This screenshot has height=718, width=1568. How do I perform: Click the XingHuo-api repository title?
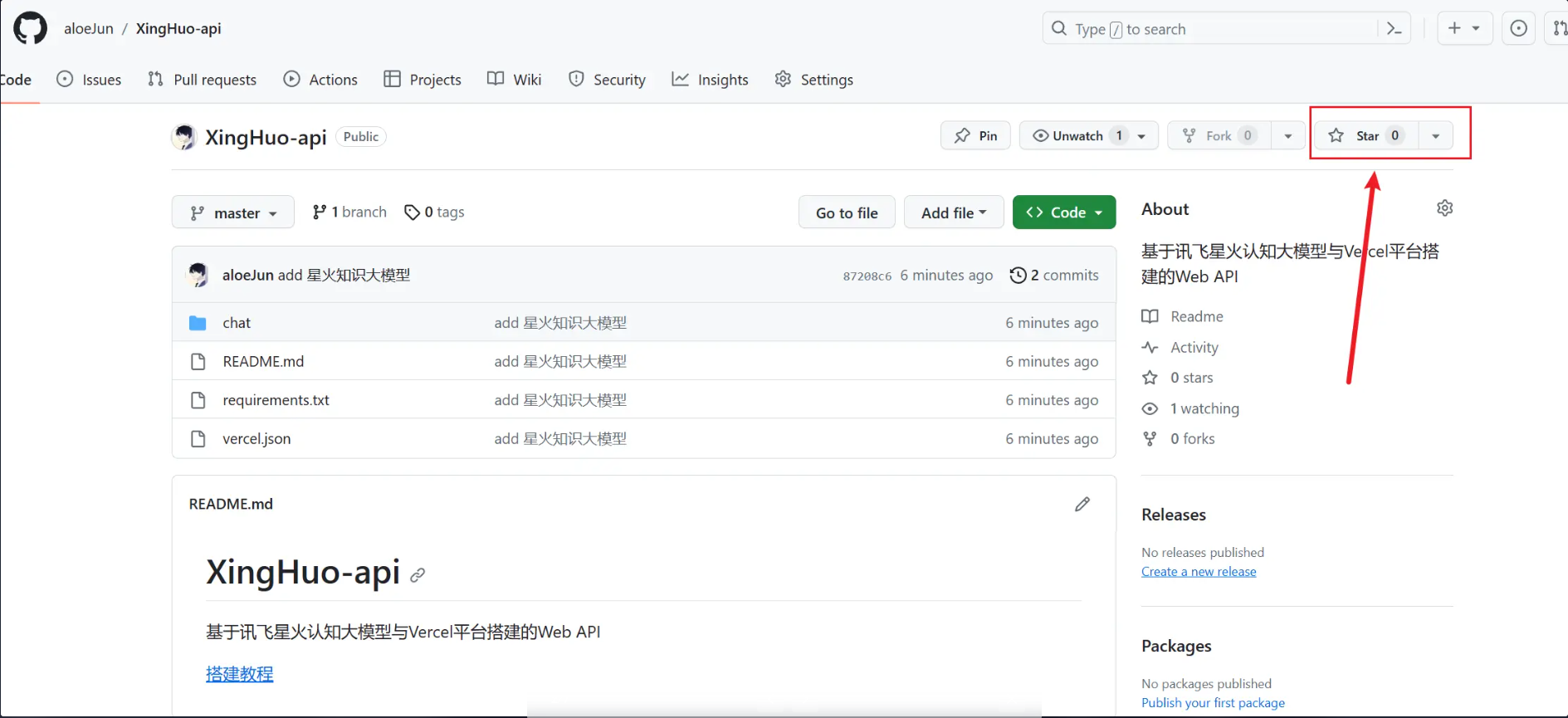266,137
